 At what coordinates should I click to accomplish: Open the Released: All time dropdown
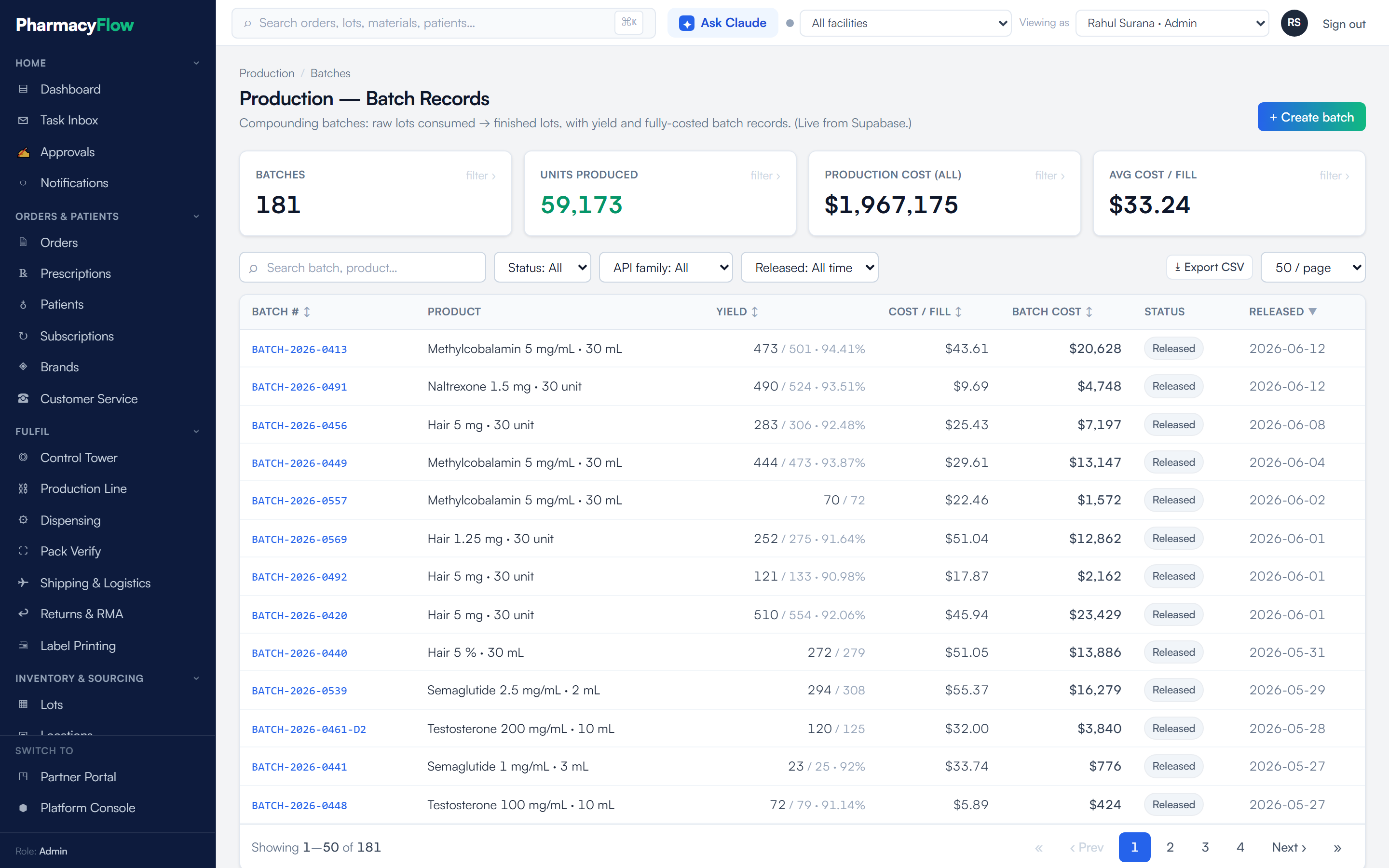pos(809,268)
